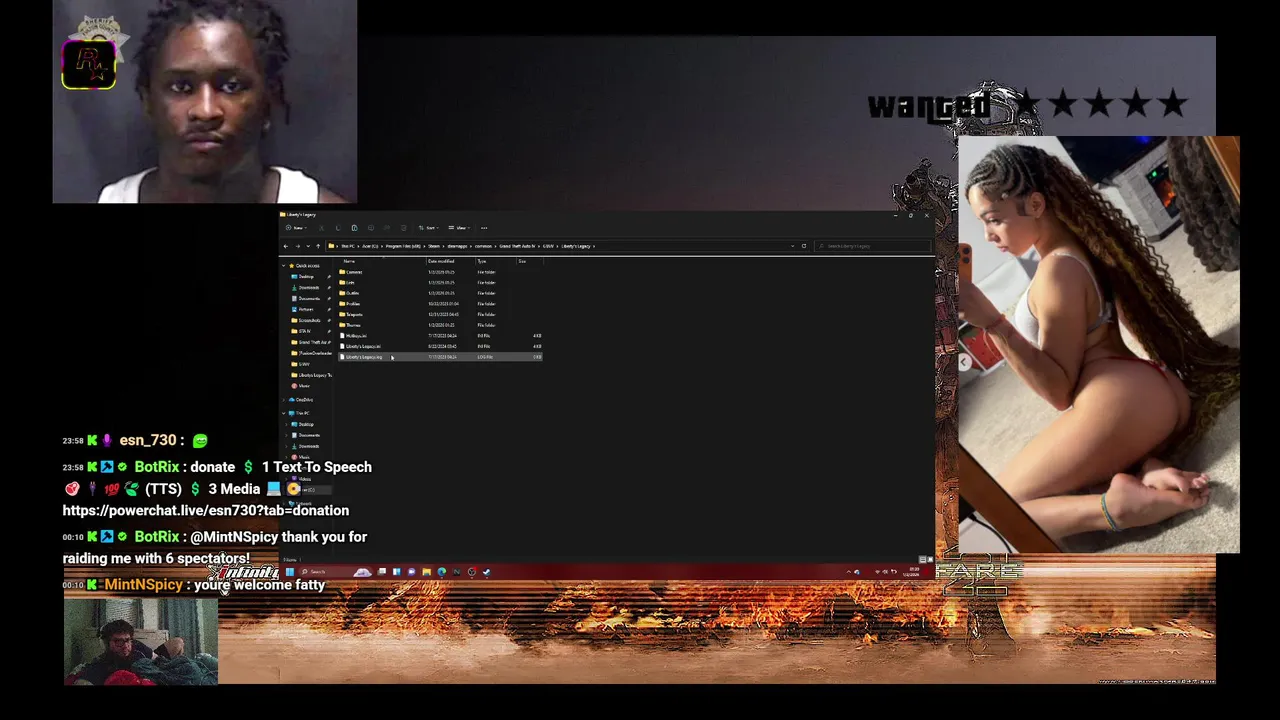This screenshot has width=1280, height=720.
Task: Click the Back navigation arrow
Action: click(x=286, y=246)
